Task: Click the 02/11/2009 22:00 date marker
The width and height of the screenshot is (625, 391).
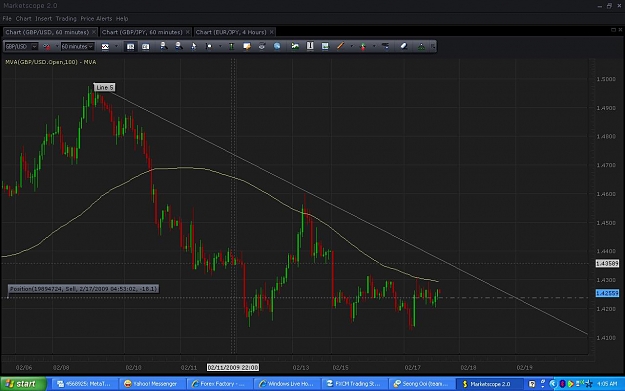Action: pos(233,367)
